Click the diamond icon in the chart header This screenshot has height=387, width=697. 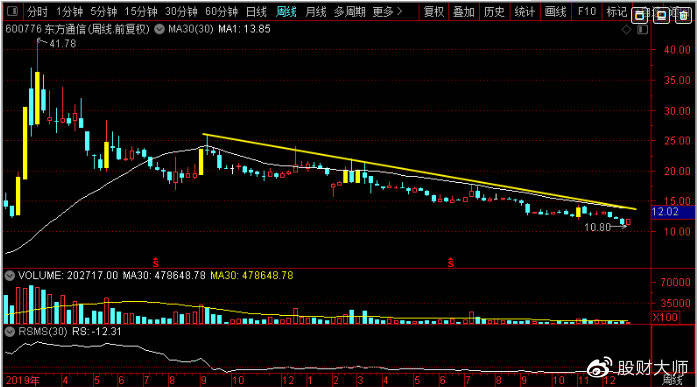(x=626, y=30)
